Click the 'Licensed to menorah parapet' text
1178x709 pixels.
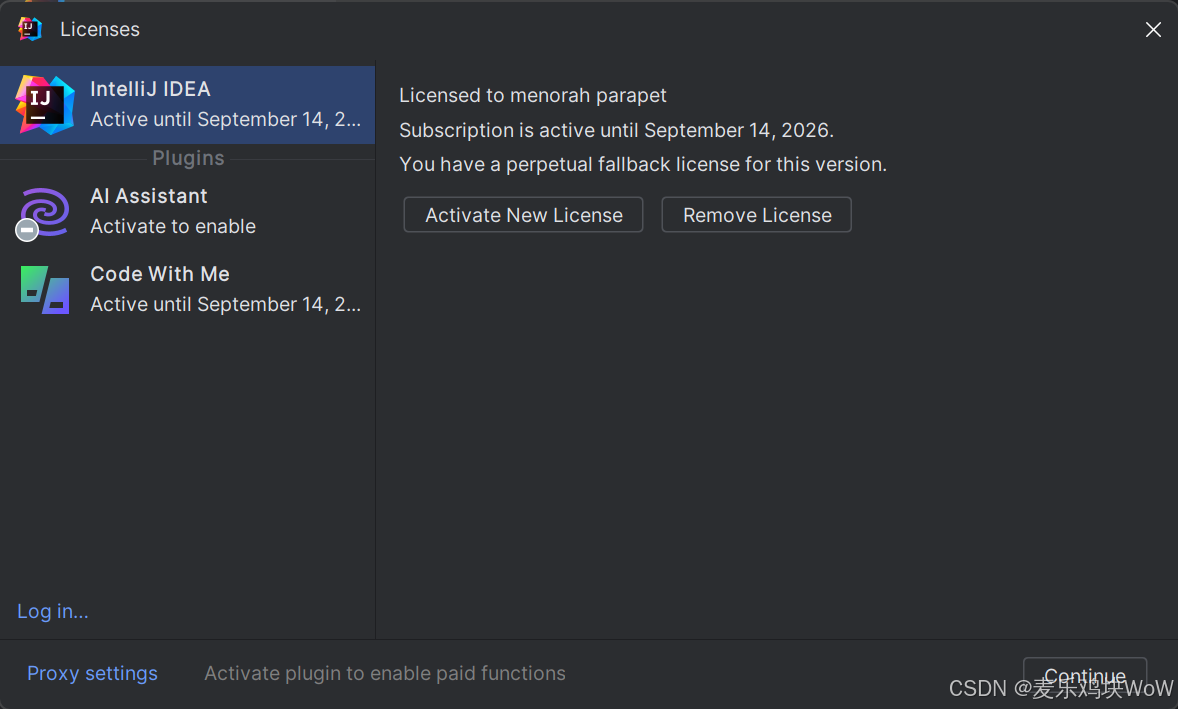point(533,95)
